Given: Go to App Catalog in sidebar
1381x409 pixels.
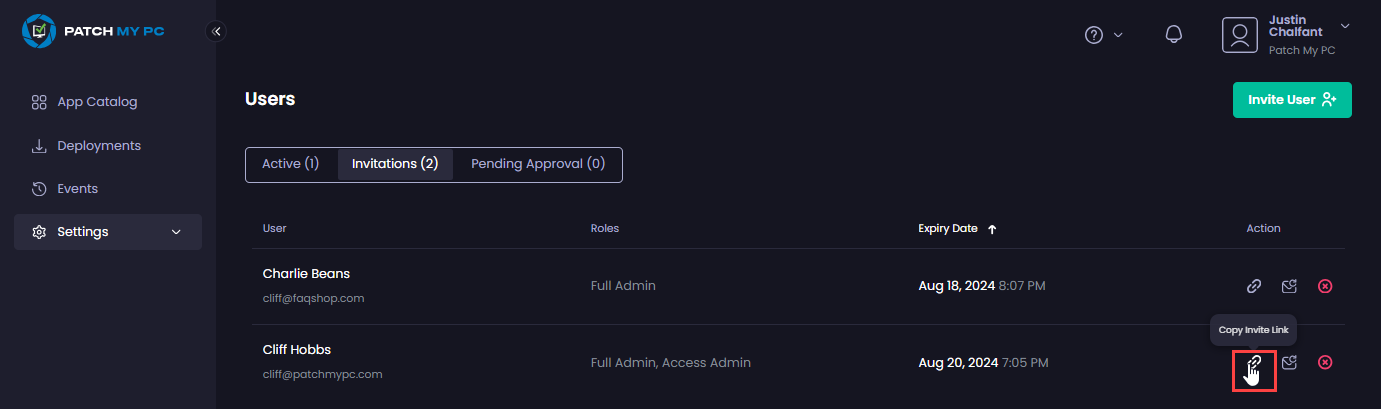Looking at the screenshot, I should coord(97,102).
